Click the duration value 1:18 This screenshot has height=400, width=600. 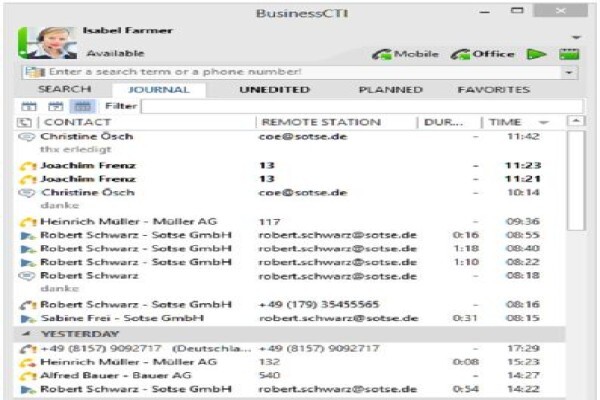tap(466, 249)
